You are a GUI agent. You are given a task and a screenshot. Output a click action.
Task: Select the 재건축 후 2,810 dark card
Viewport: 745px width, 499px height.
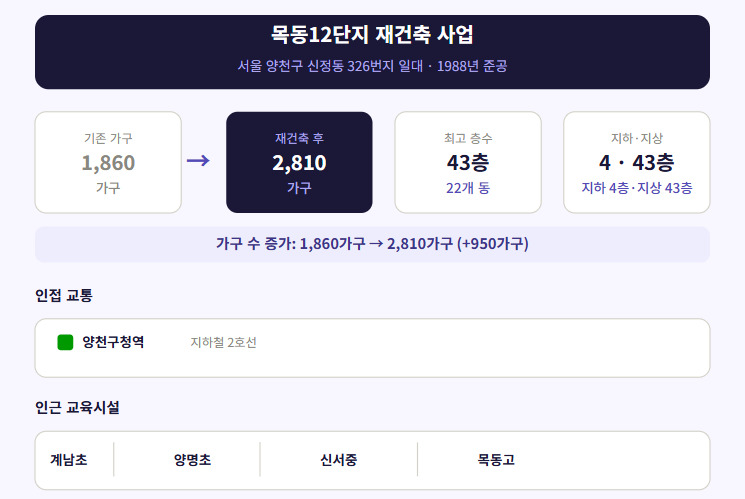[x=299, y=162]
